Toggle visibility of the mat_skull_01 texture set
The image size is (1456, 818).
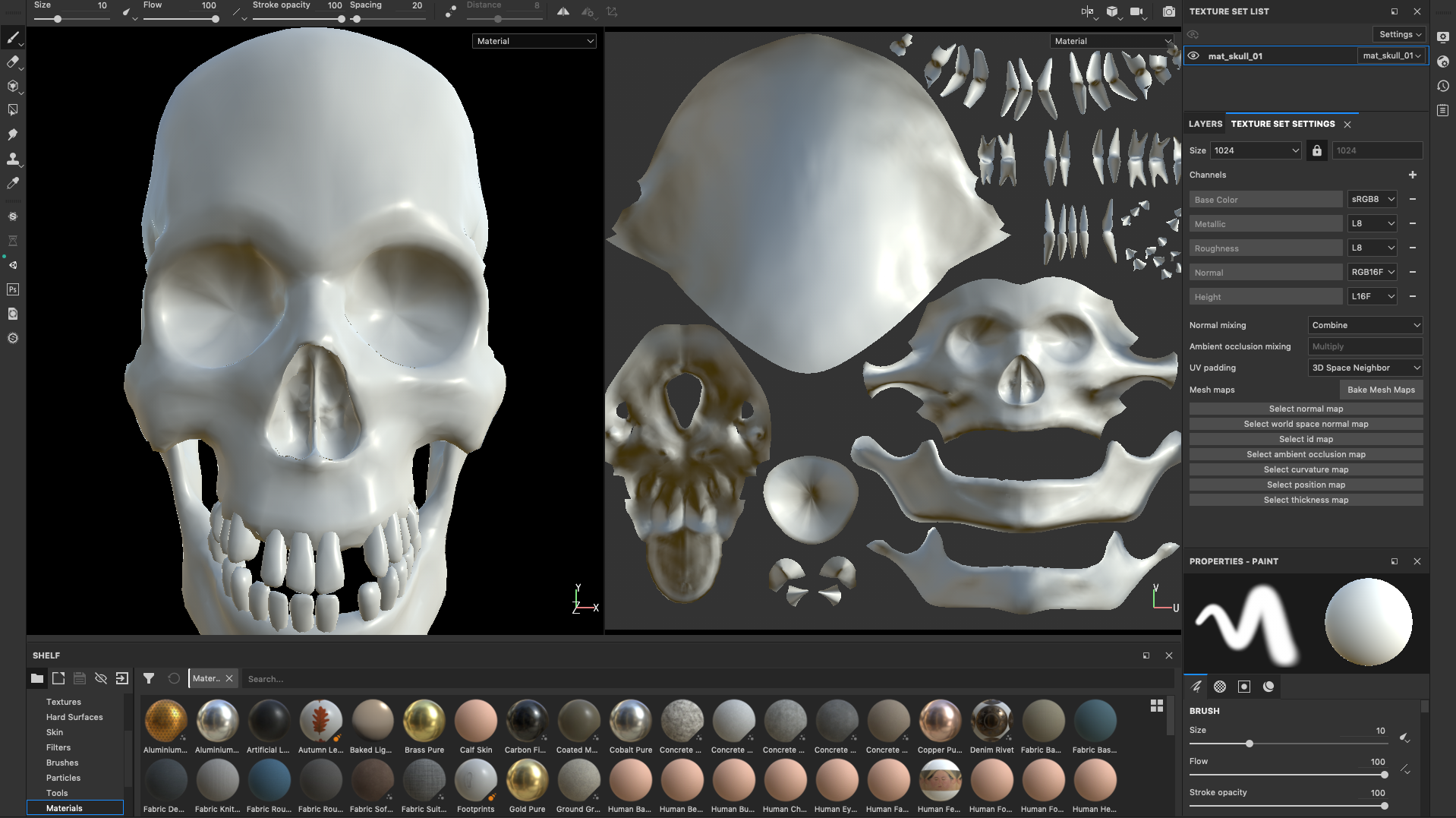tap(1193, 55)
